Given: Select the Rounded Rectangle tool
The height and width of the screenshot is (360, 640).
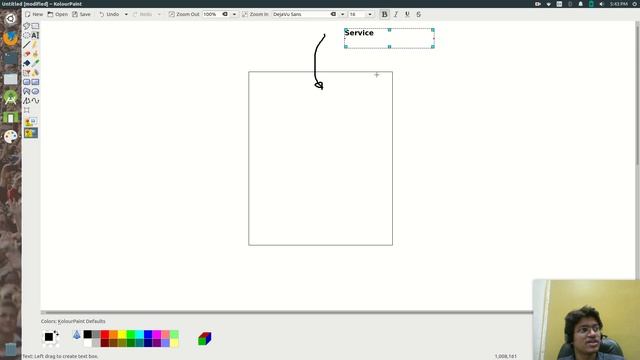Looking at the screenshot, I should 27,82.
